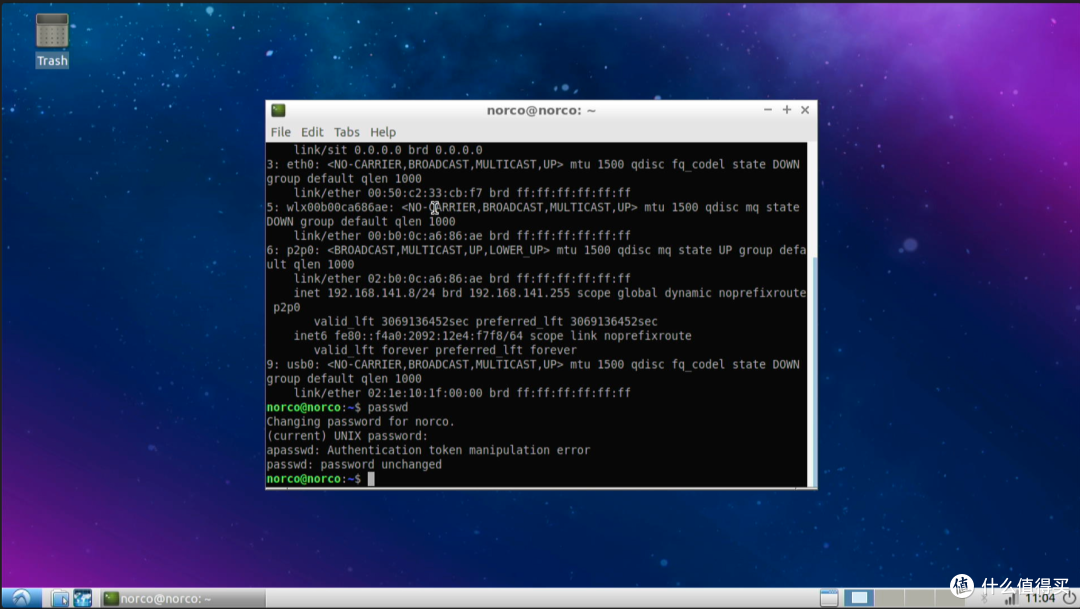Click the 'Changing password for norco.' line
Viewport: 1080px width, 609px height.
360,422
